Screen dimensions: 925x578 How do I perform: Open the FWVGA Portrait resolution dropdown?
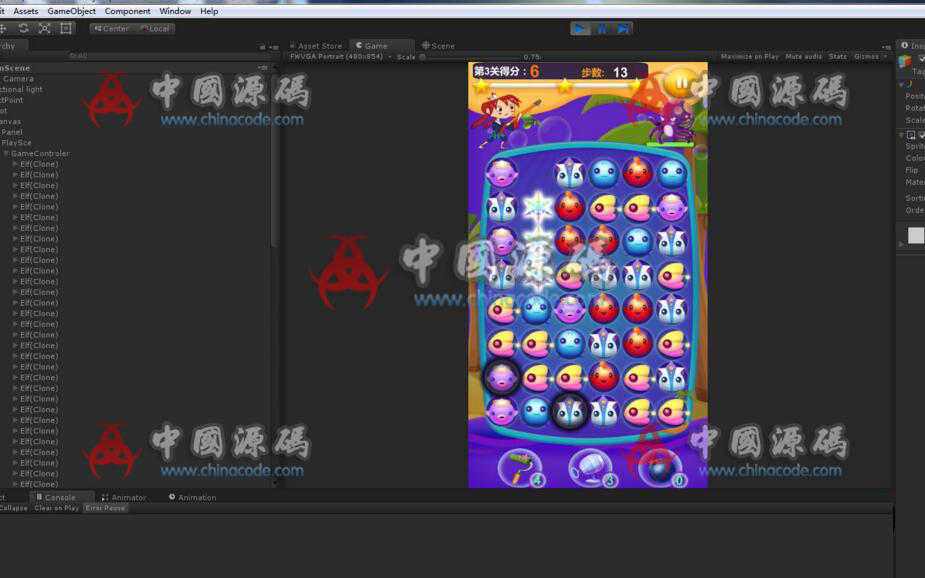pos(336,57)
